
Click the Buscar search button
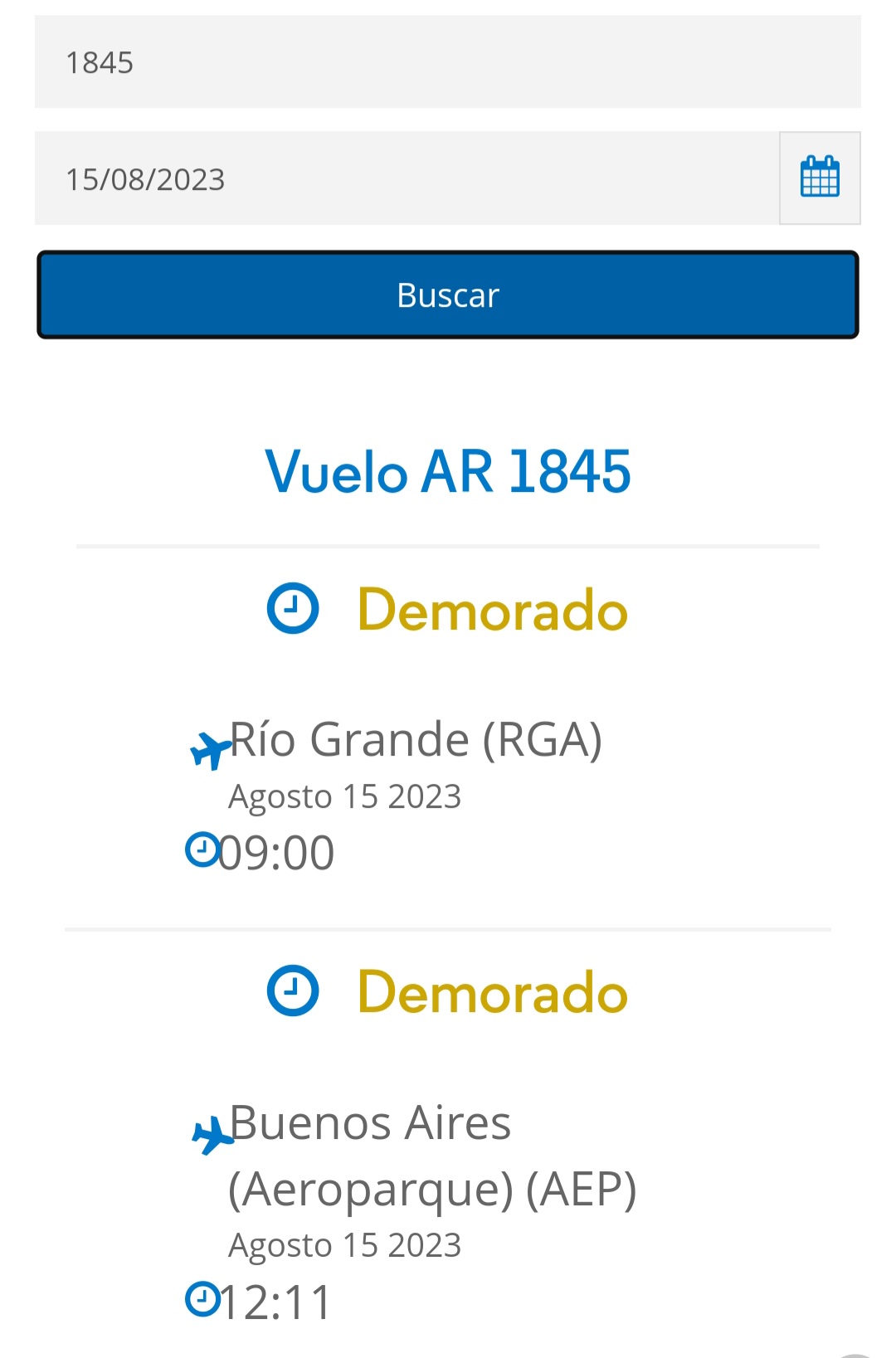448,295
